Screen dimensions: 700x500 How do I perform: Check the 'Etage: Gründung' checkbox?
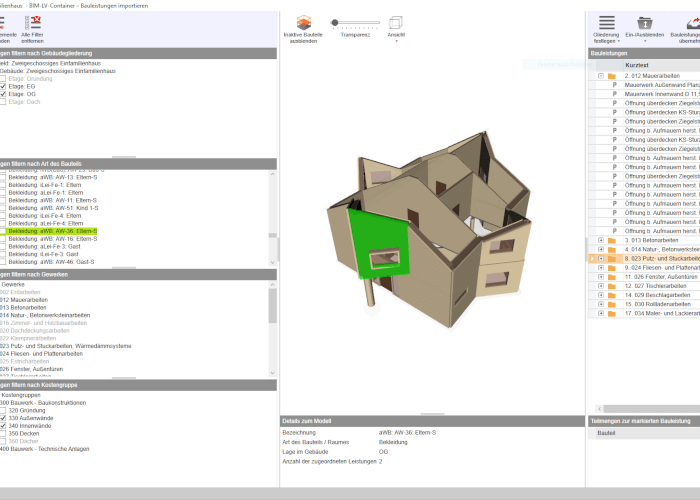point(3,79)
